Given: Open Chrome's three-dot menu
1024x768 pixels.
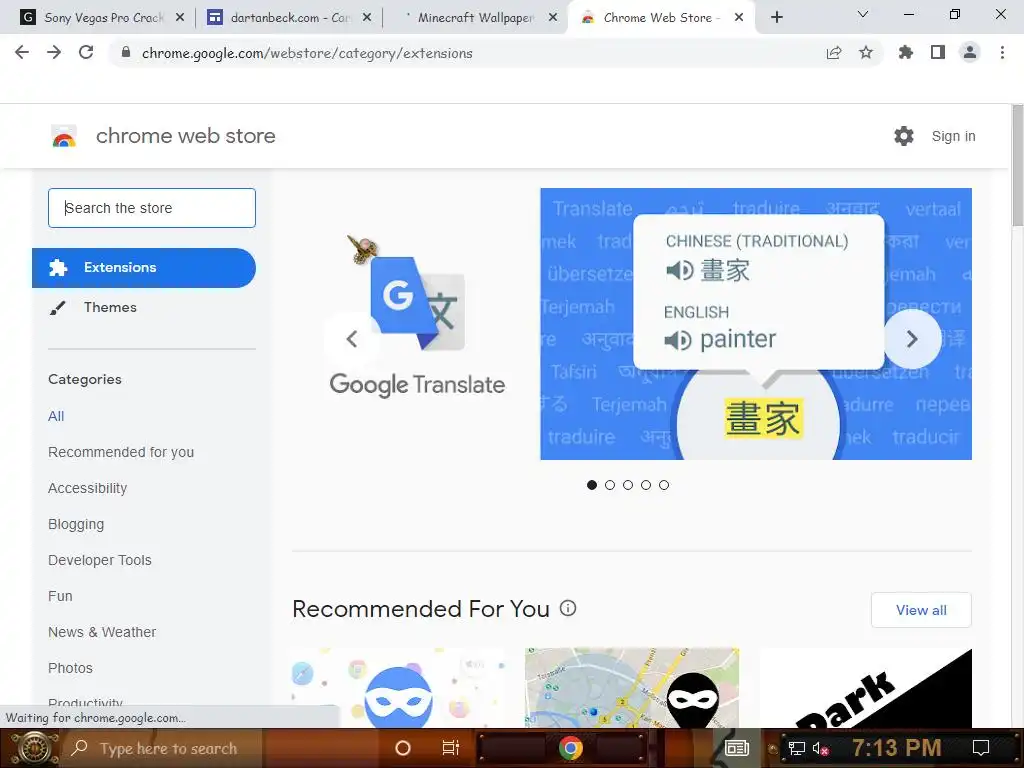Looking at the screenshot, I should click(1002, 52).
